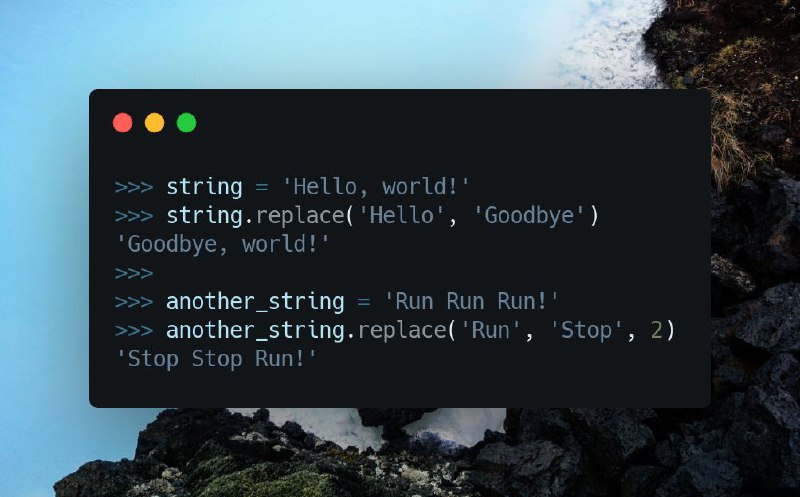Viewport: 800px width, 497px height.
Task: Click the 'Goodbye' argument in replace call
Action: pyautogui.click(x=529, y=215)
